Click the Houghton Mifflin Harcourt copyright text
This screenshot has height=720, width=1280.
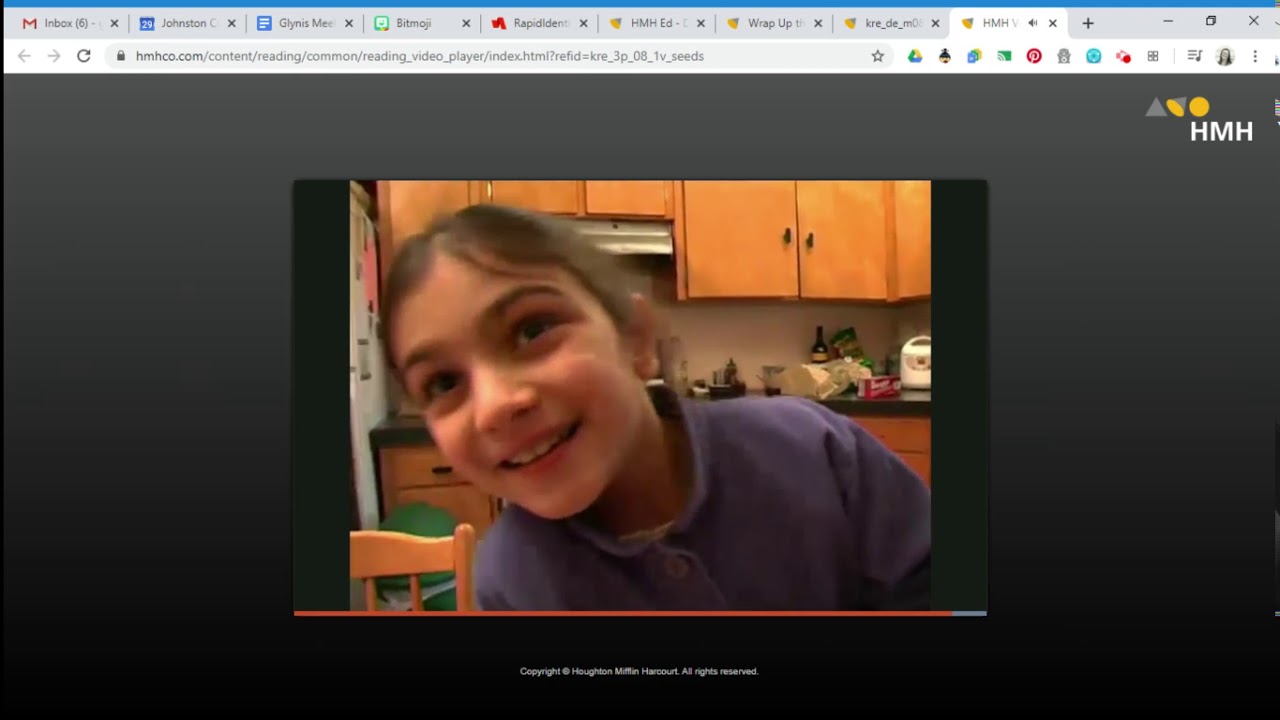point(639,671)
